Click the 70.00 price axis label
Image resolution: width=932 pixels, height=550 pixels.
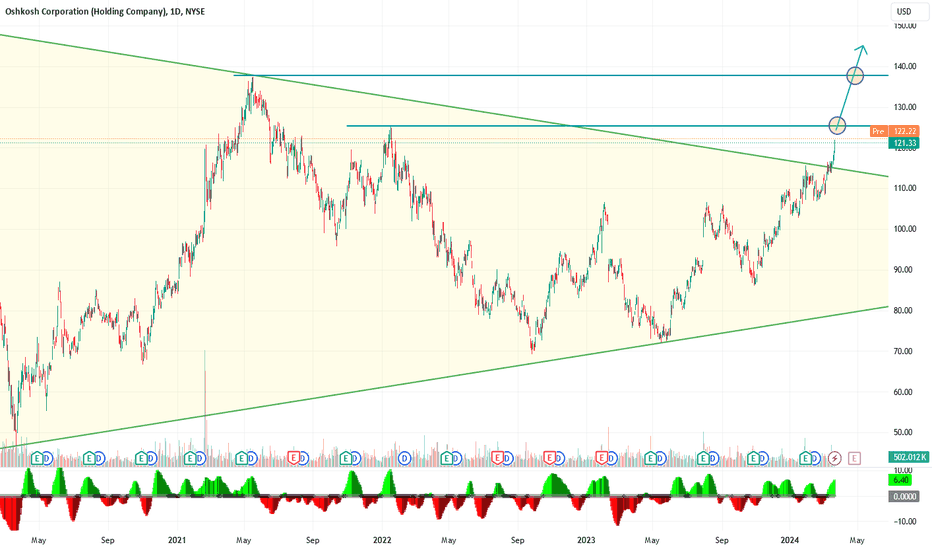coord(904,351)
